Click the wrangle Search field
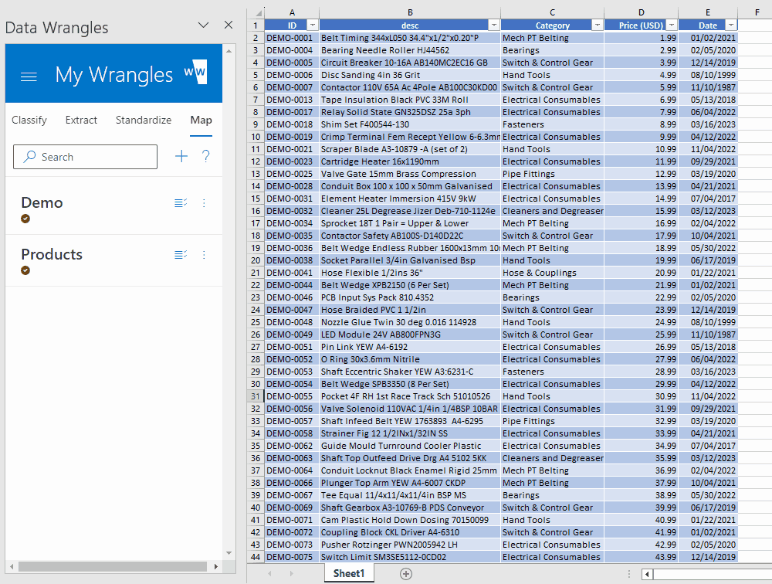Image resolution: width=772 pixels, height=584 pixels. point(85,157)
